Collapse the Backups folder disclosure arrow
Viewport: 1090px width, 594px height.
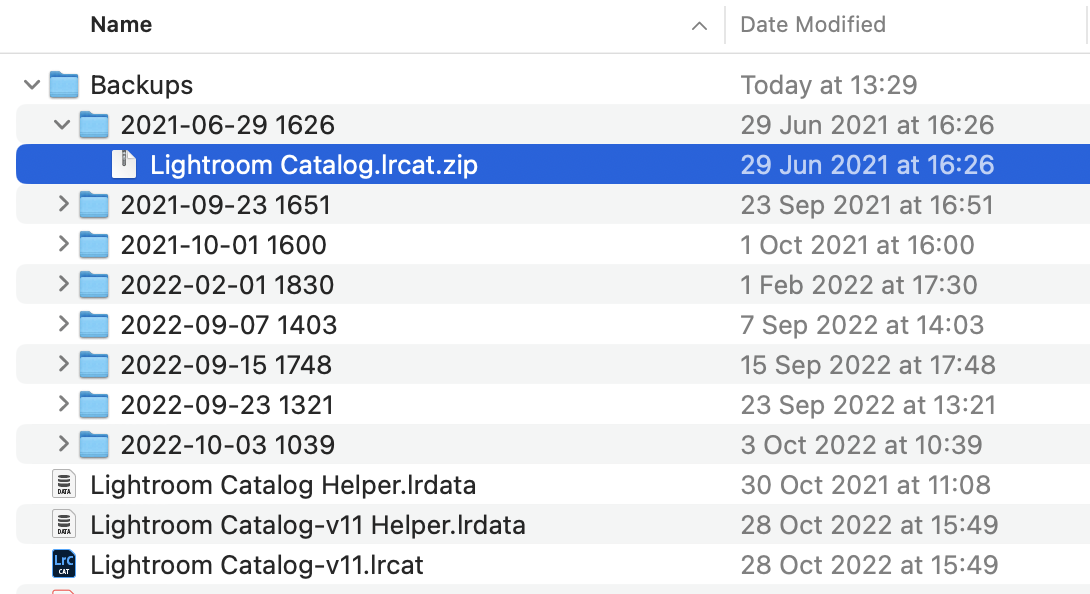point(32,85)
